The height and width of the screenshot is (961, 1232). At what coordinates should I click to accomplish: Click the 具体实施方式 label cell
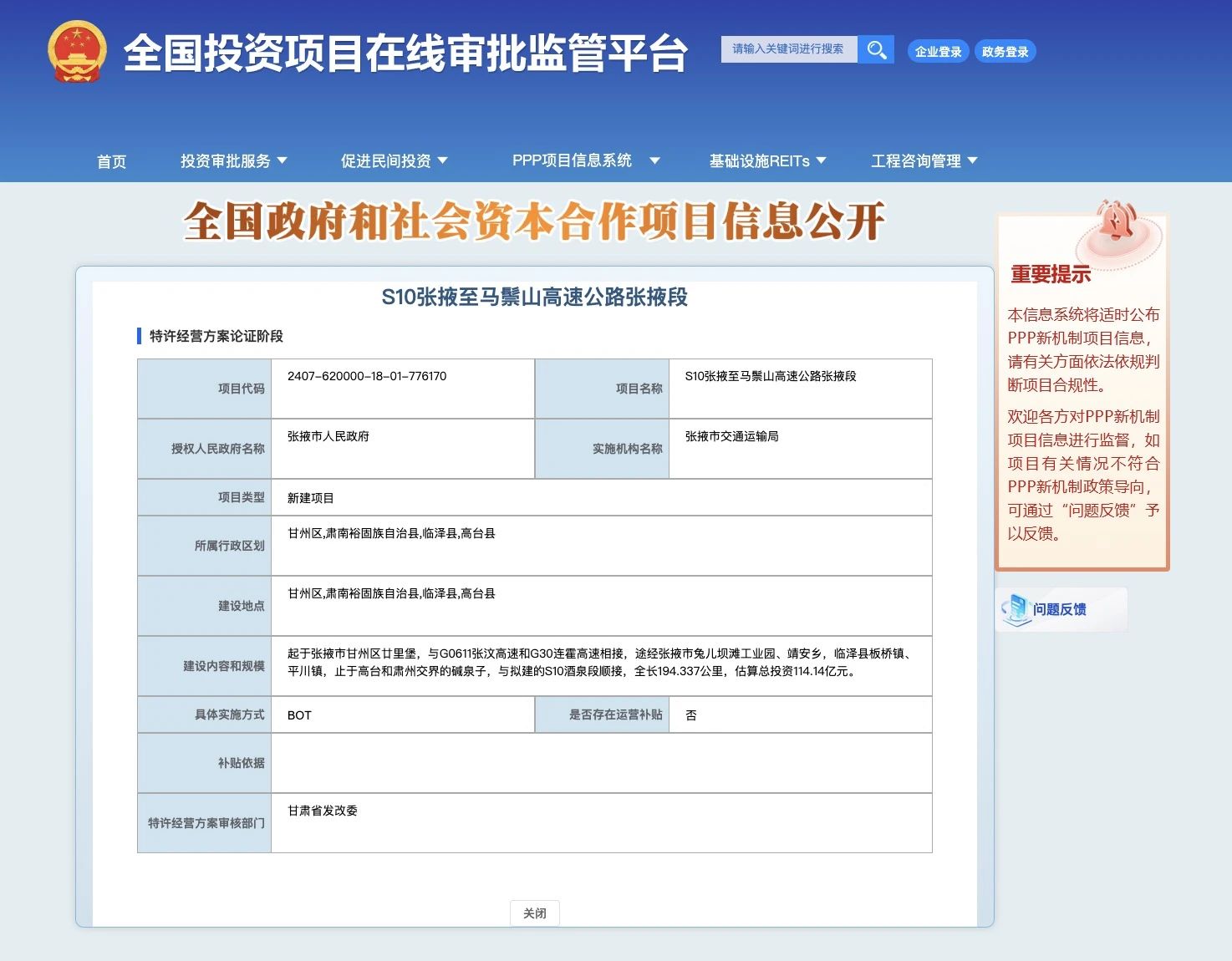[205, 714]
